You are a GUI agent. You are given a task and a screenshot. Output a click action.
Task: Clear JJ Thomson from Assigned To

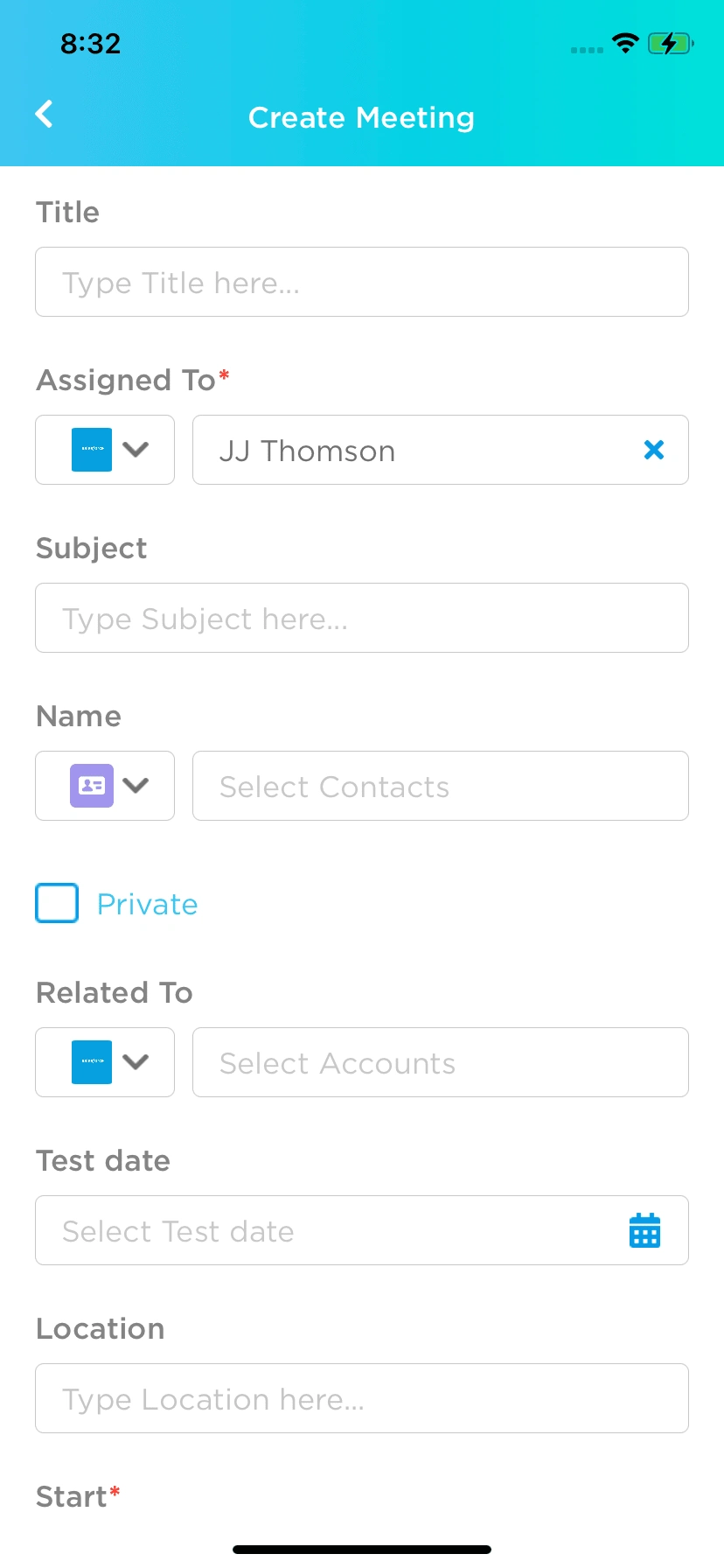point(654,450)
